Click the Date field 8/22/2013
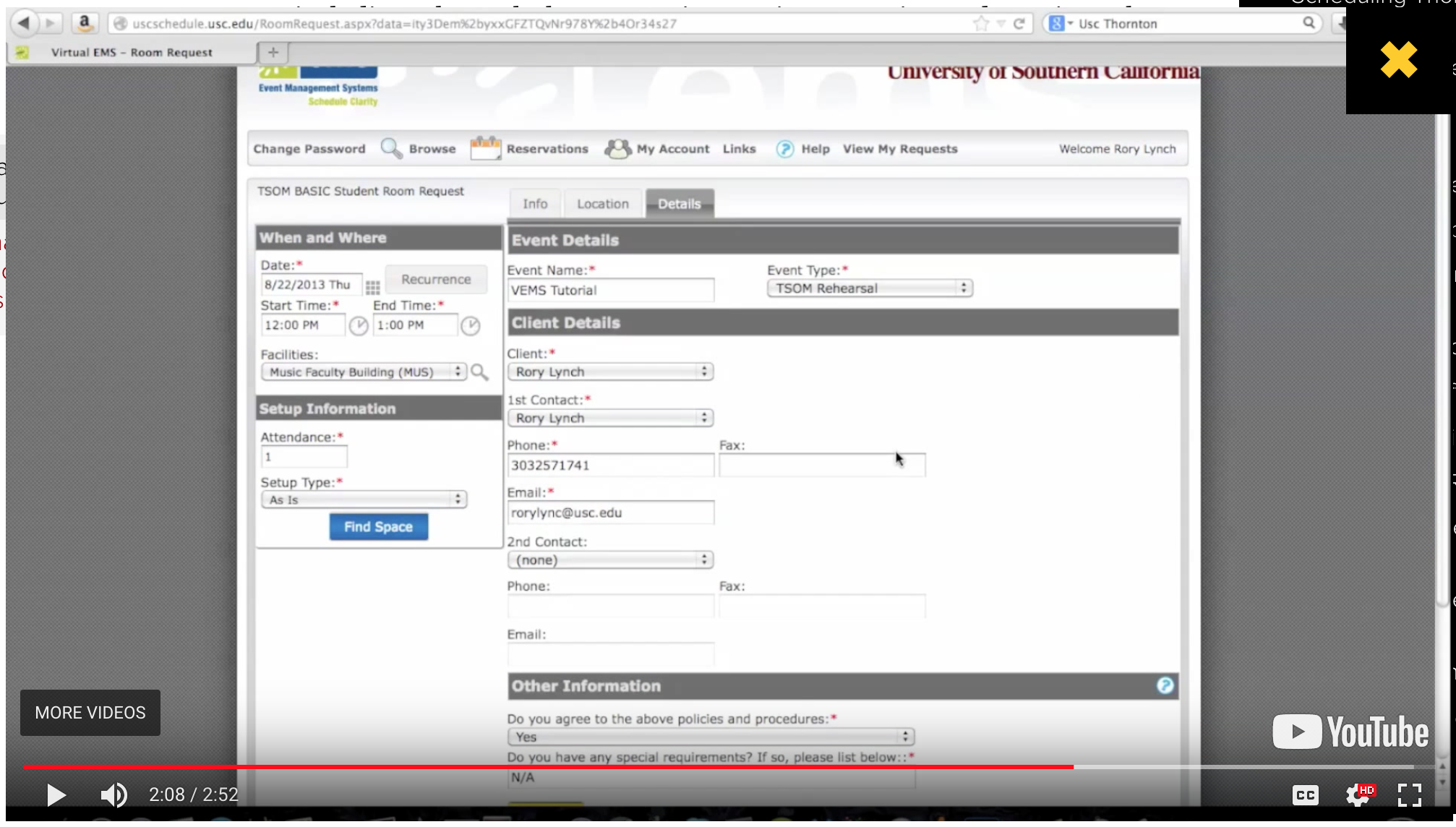 tap(311, 285)
